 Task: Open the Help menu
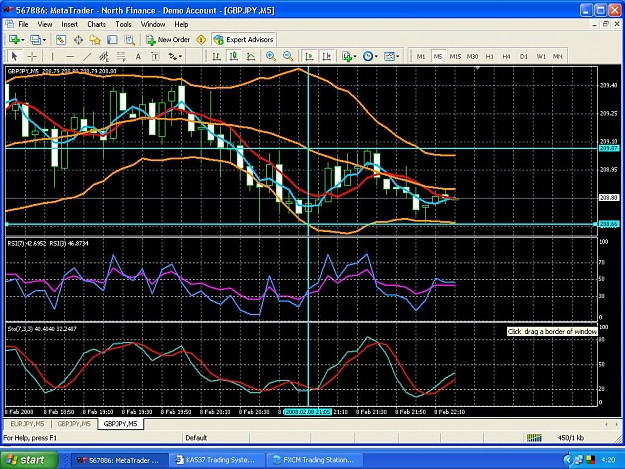181,24
